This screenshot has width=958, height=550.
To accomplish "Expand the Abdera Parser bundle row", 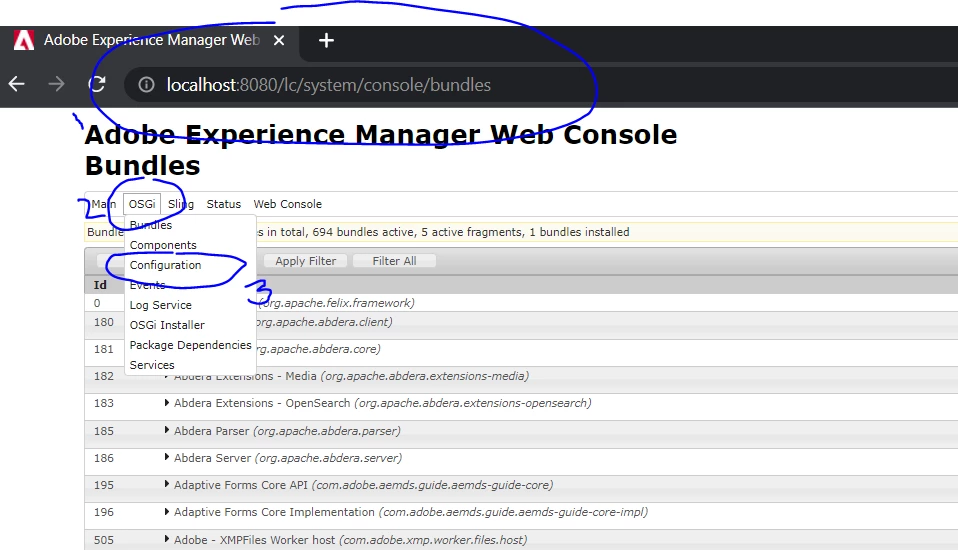I will [167, 430].
